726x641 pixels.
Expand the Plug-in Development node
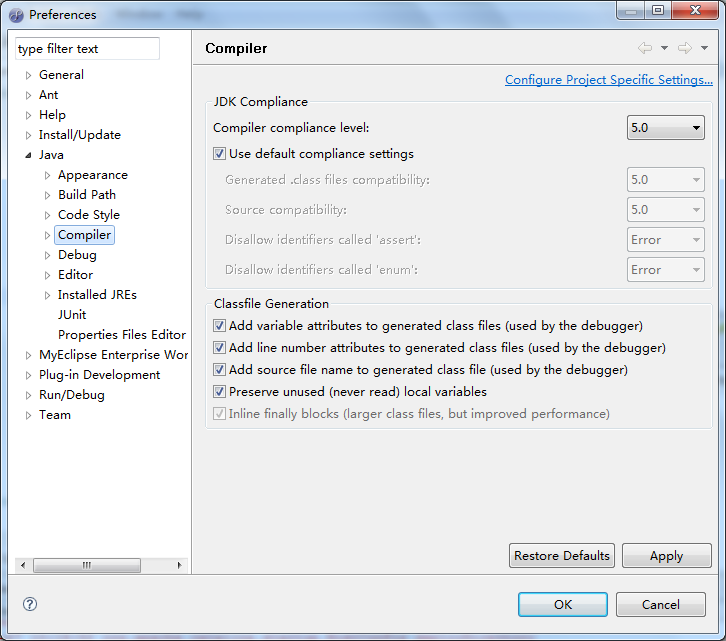point(28,375)
